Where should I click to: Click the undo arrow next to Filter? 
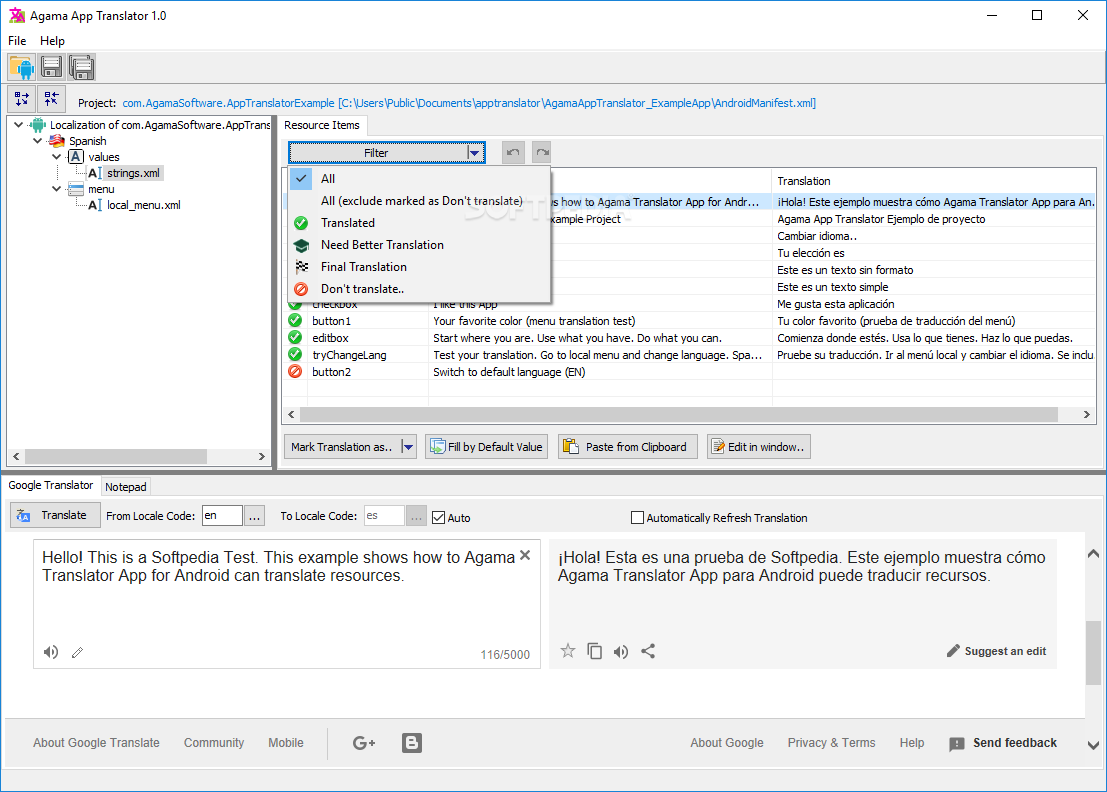(x=513, y=152)
